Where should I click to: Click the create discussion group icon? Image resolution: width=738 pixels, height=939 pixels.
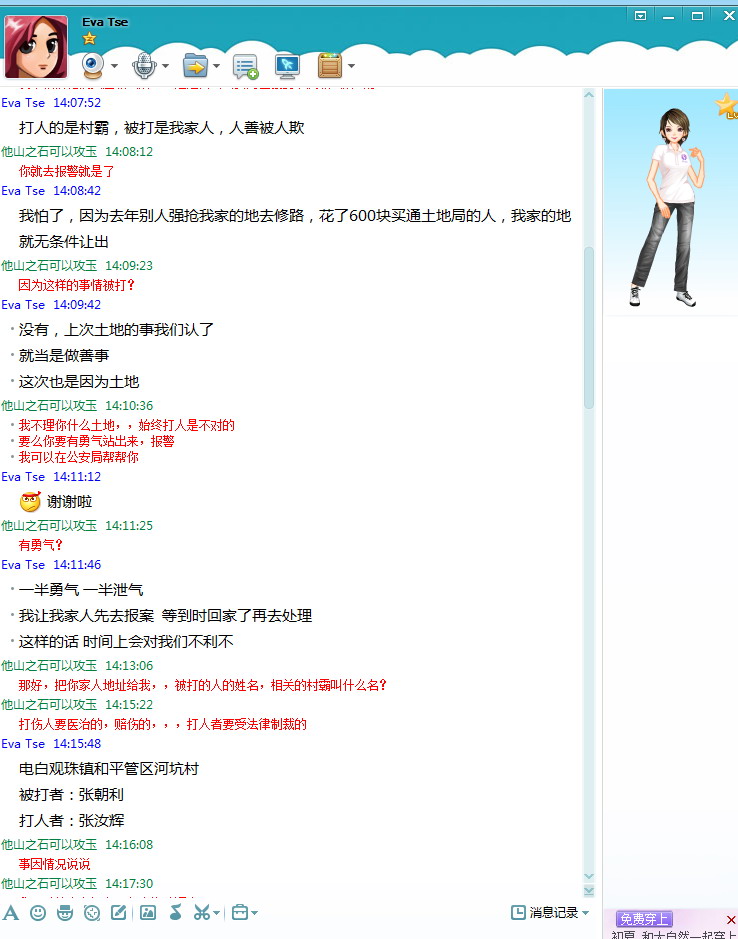[245, 67]
